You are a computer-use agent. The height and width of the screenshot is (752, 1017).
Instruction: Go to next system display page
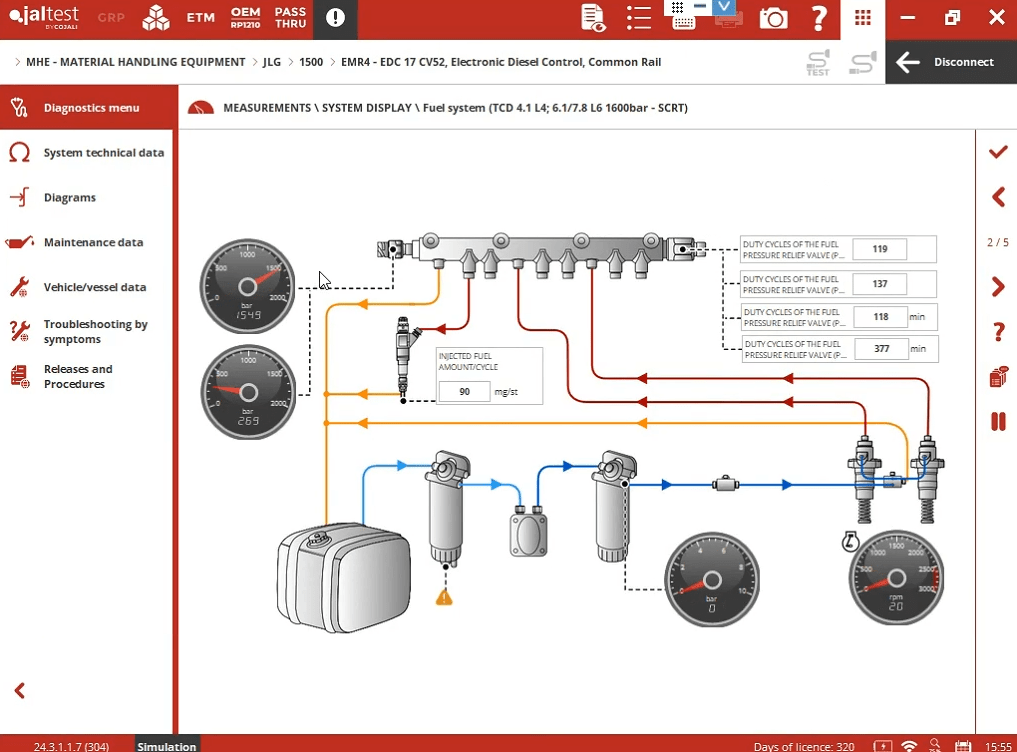tap(997, 287)
